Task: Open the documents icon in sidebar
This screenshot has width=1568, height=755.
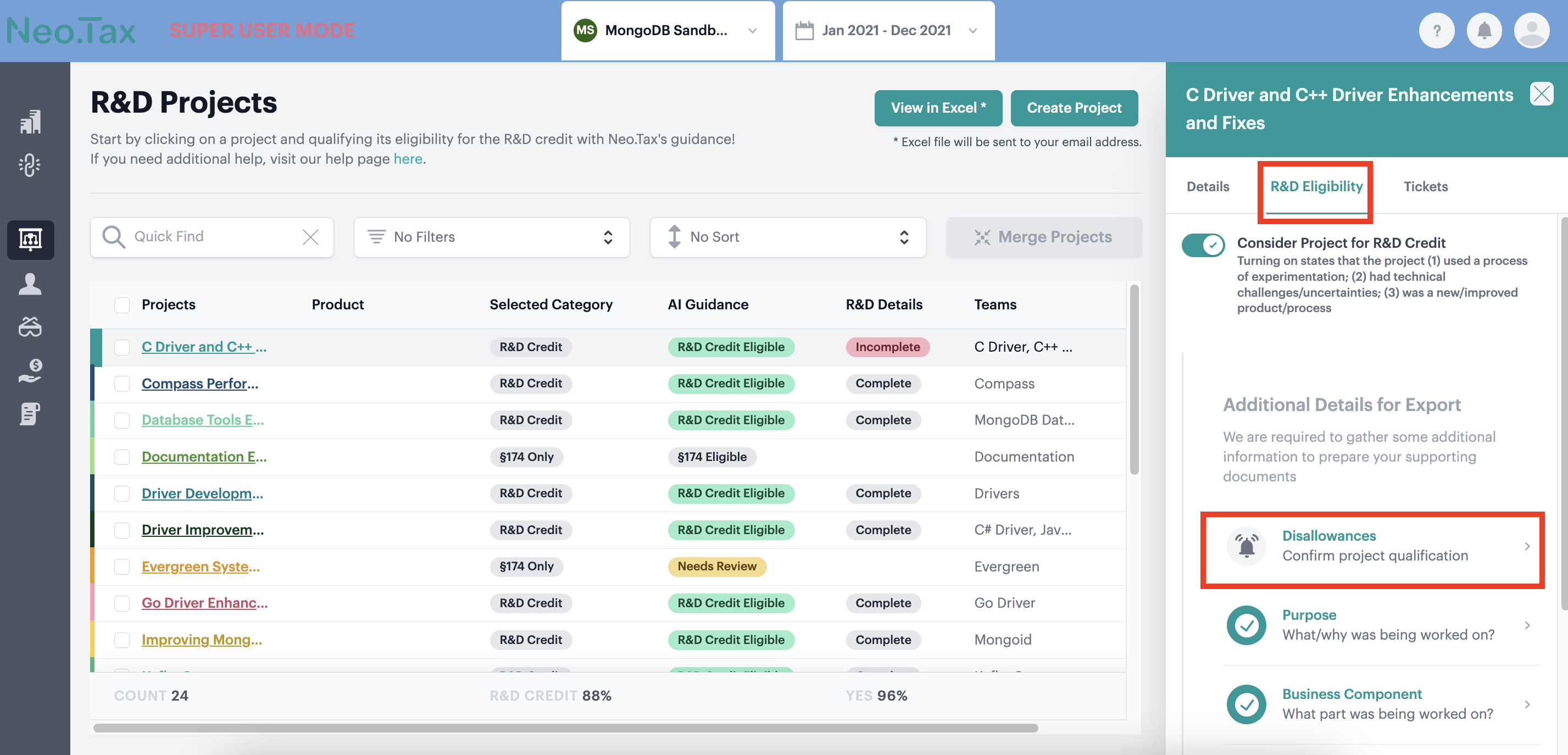Action: (30, 413)
